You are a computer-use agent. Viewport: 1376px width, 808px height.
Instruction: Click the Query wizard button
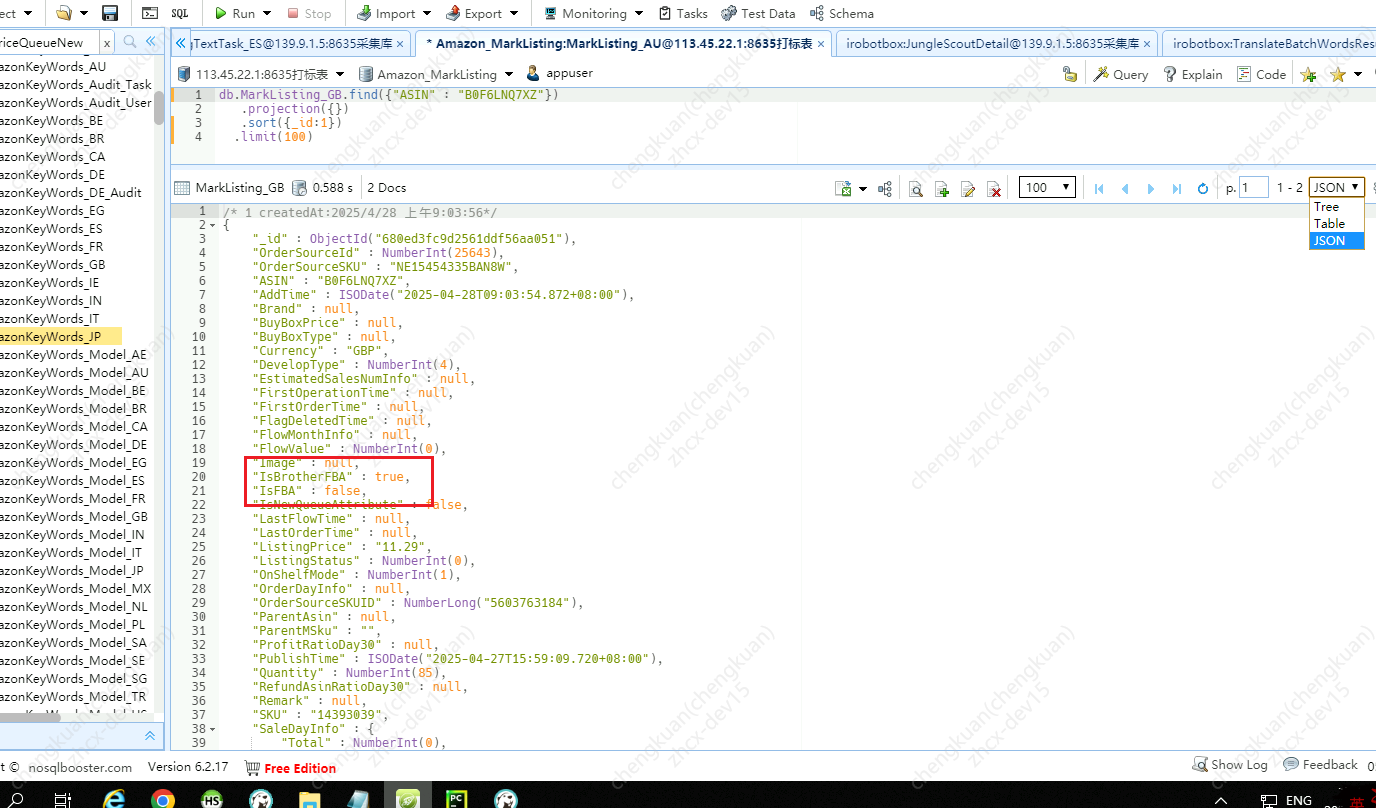click(1120, 74)
